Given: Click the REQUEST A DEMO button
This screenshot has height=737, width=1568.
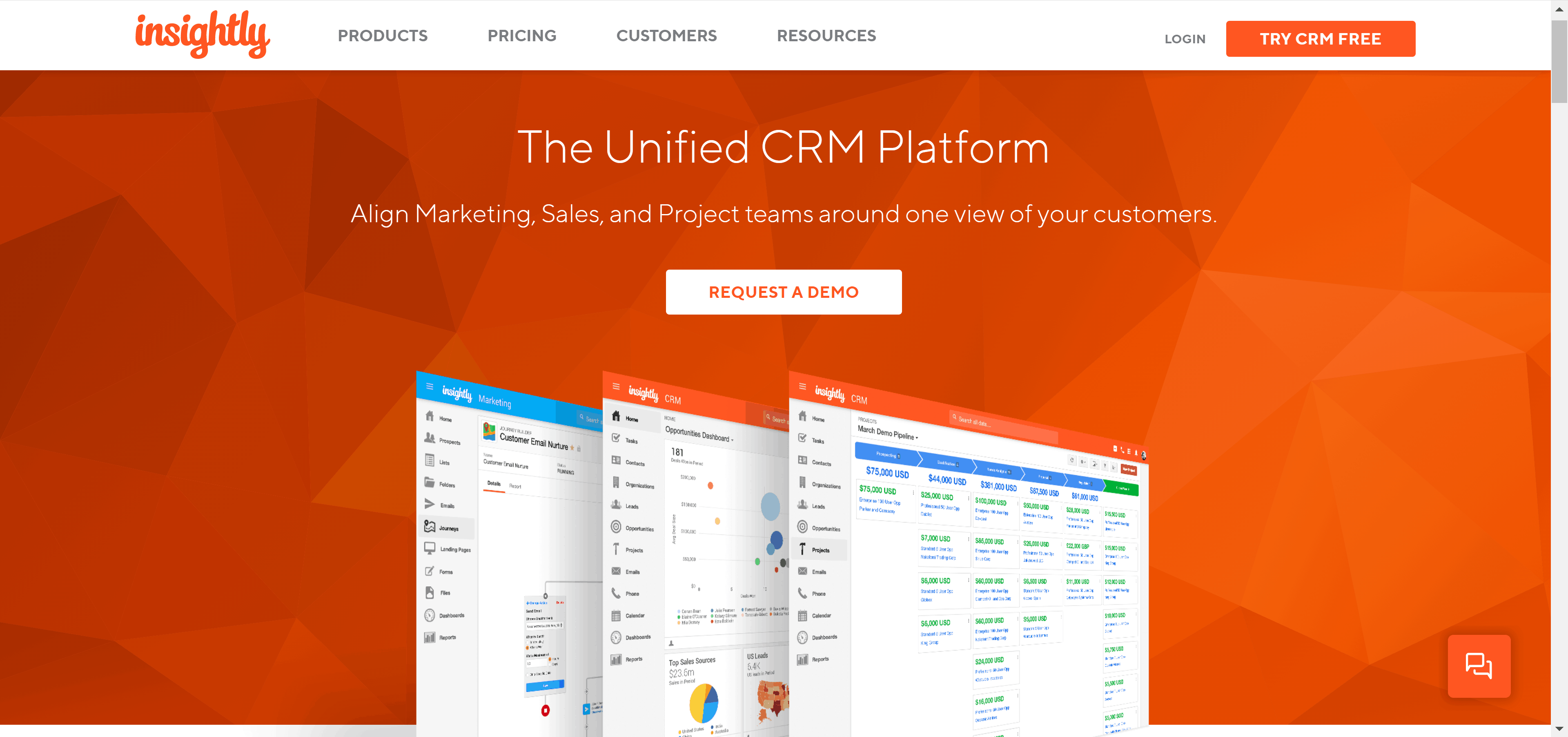Looking at the screenshot, I should click(x=783, y=292).
